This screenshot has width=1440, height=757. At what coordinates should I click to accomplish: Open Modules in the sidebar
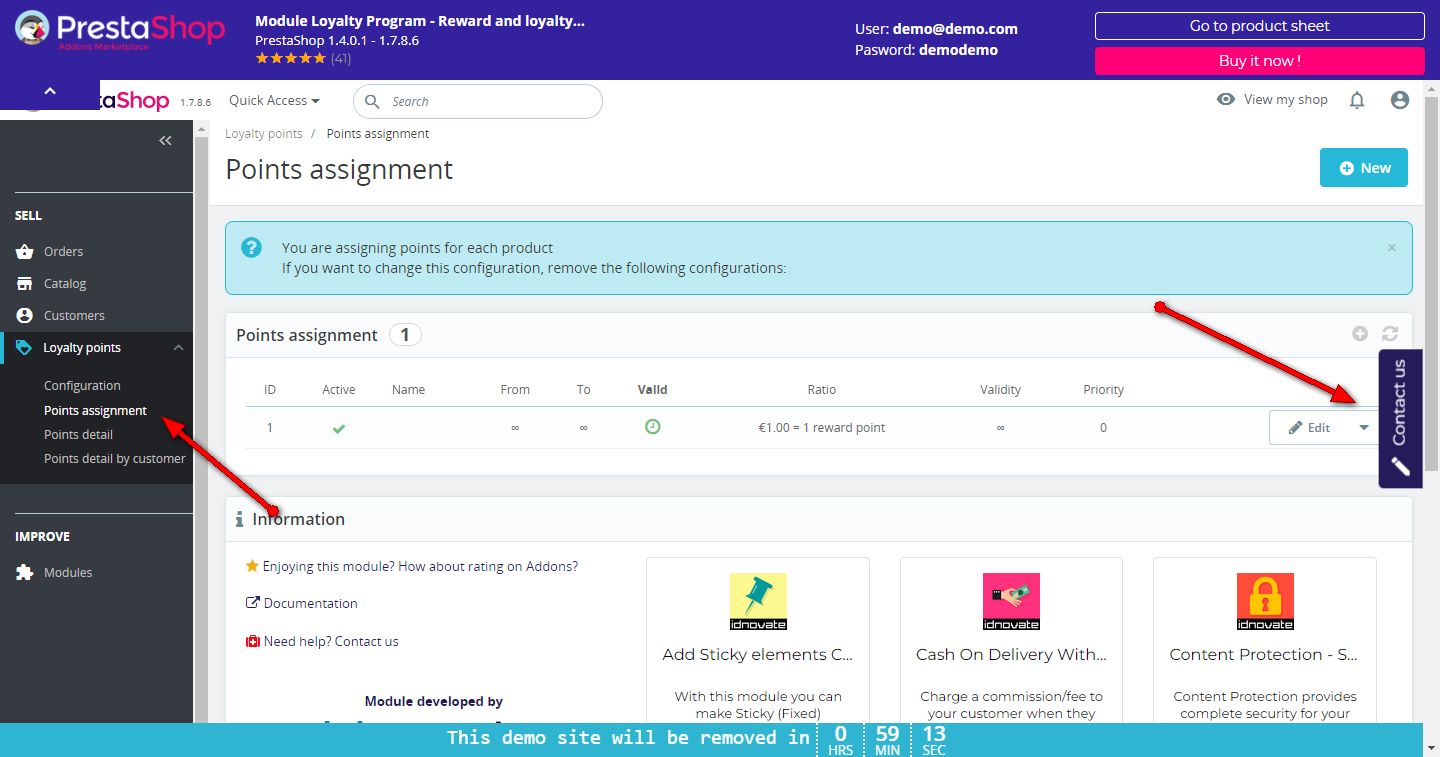pyautogui.click(x=68, y=573)
